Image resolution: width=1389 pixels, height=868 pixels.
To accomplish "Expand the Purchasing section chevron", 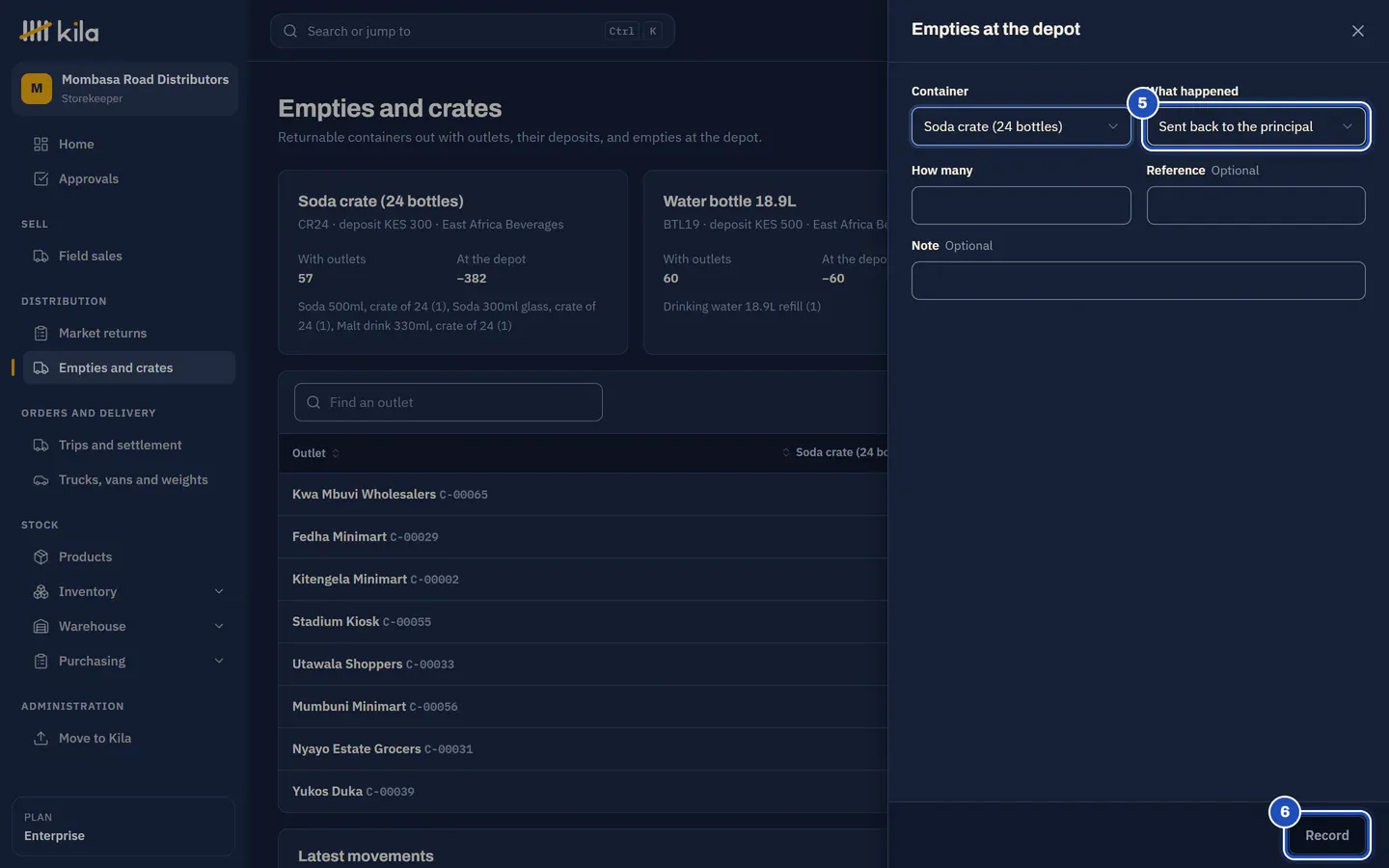I will tap(219, 661).
